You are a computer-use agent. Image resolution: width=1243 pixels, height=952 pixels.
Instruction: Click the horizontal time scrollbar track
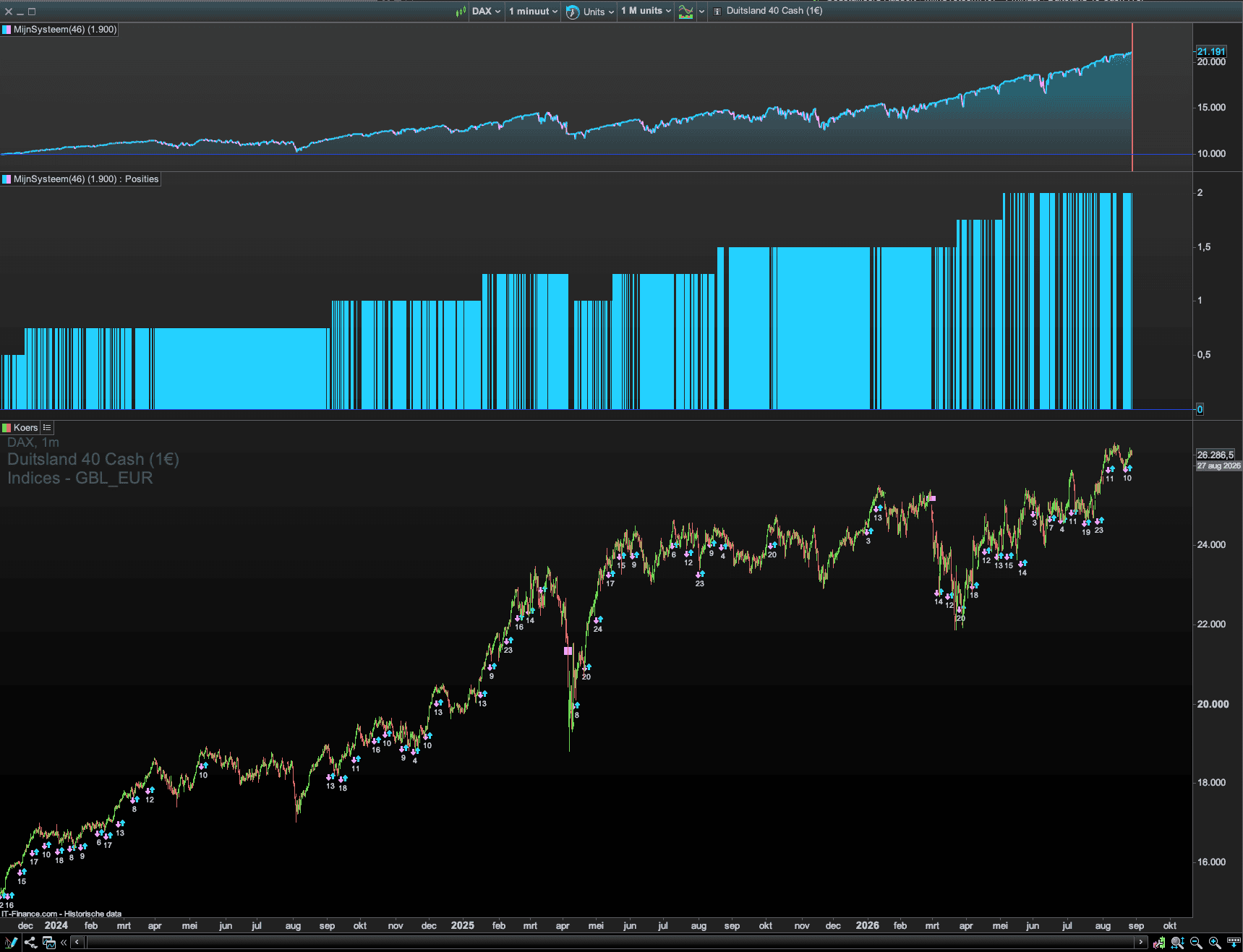(x=610, y=942)
